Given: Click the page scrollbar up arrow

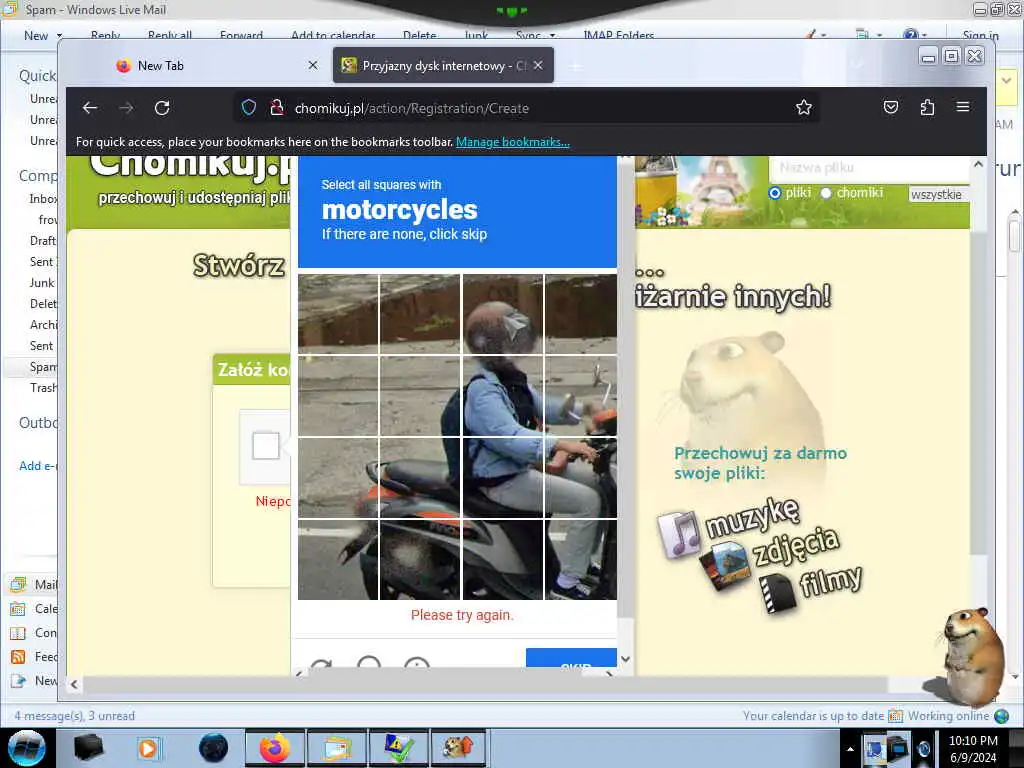Looking at the screenshot, I should pos(978,165).
